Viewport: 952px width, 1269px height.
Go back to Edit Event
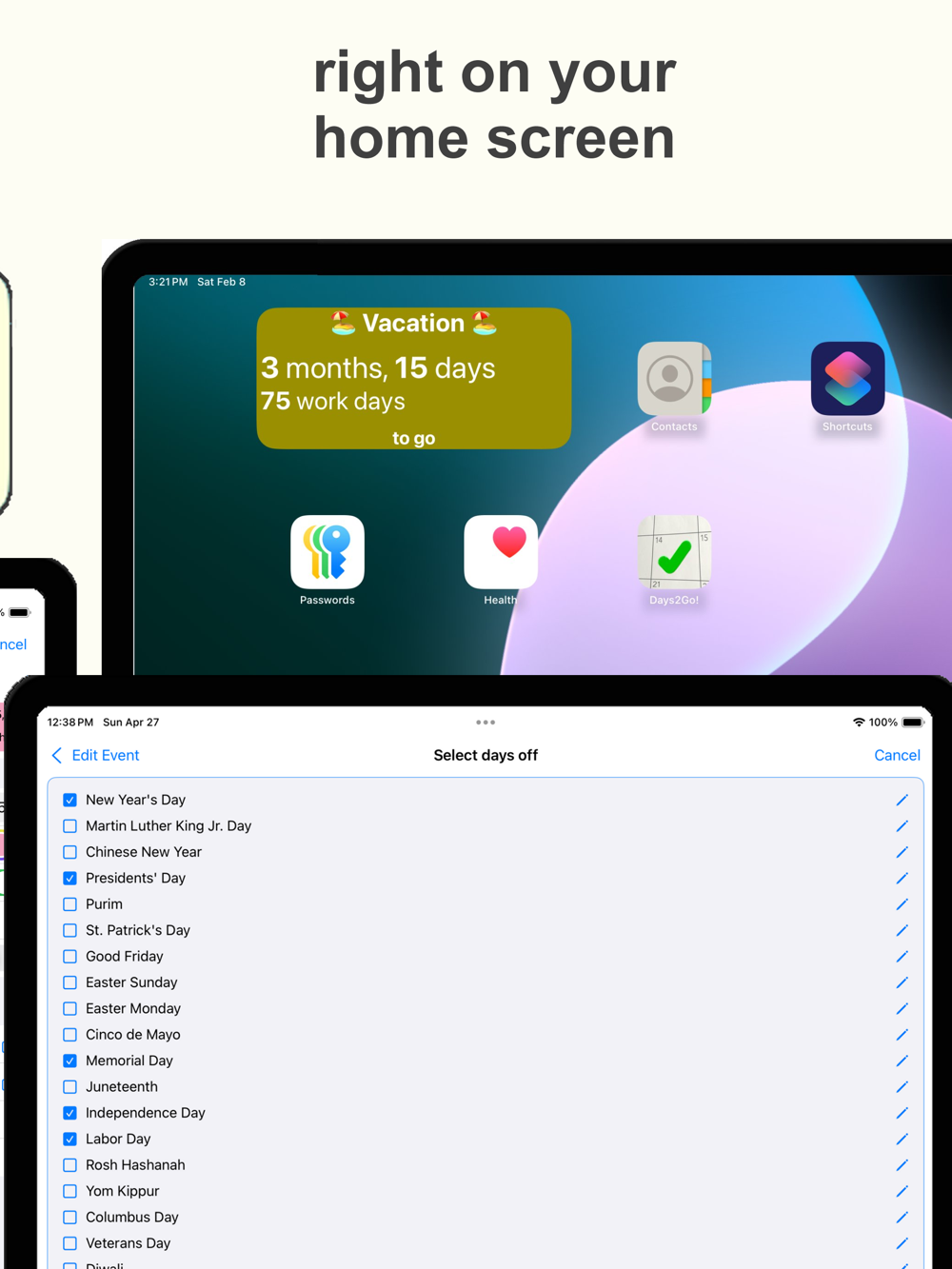[x=95, y=755]
